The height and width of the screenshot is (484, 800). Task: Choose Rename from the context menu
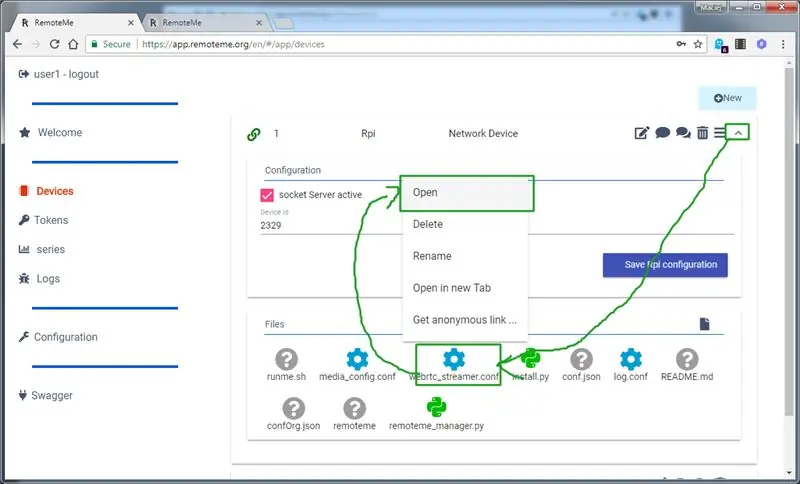465,256
